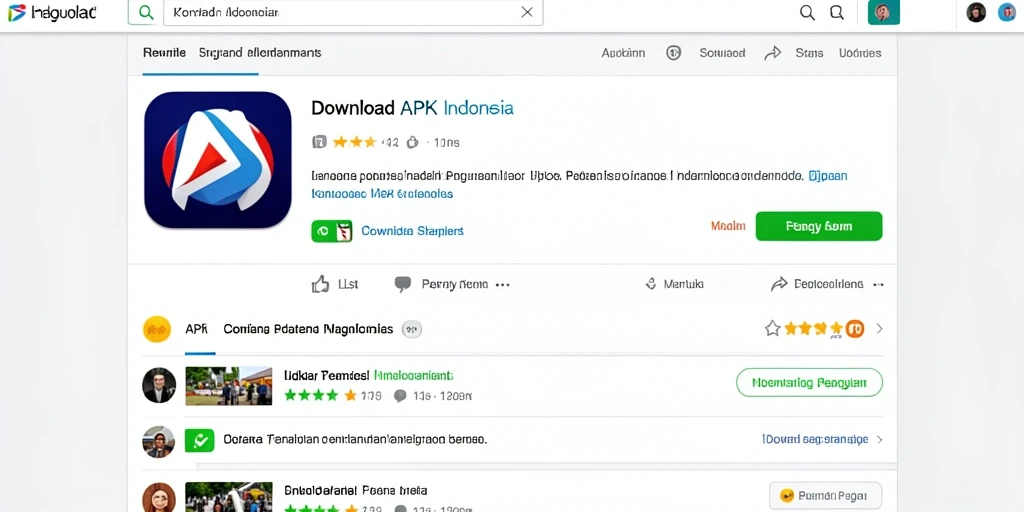Select the Reunite tab
This screenshot has width=1024, height=512.
[x=164, y=53]
